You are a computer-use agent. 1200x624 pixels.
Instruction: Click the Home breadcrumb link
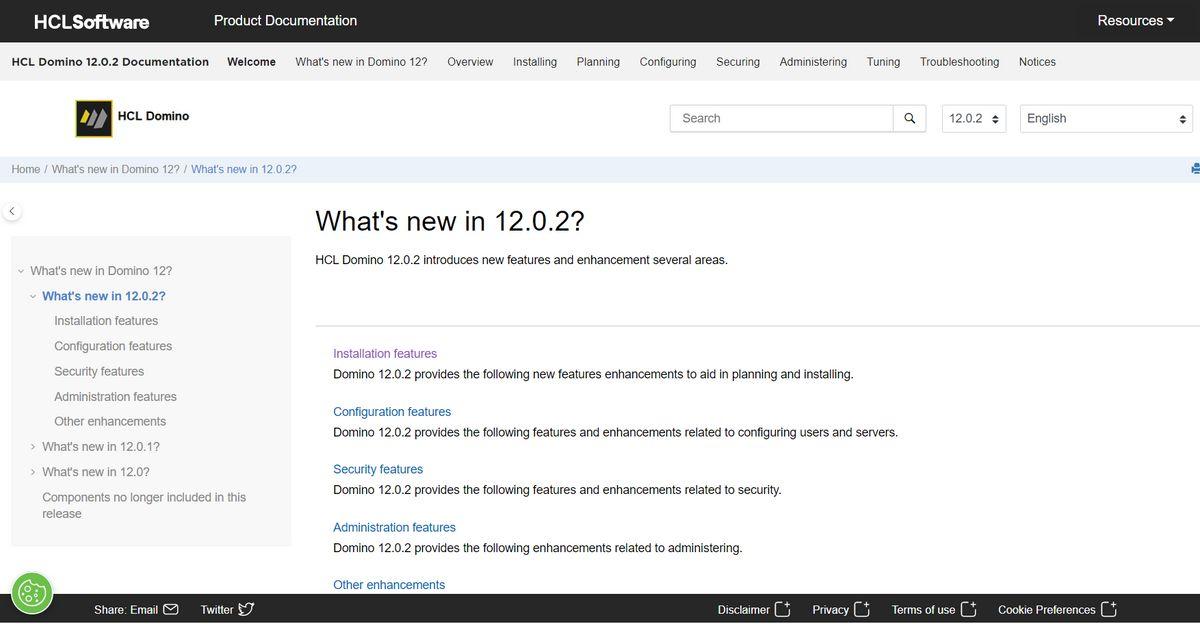pyautogui.click(x=26, y=169)
